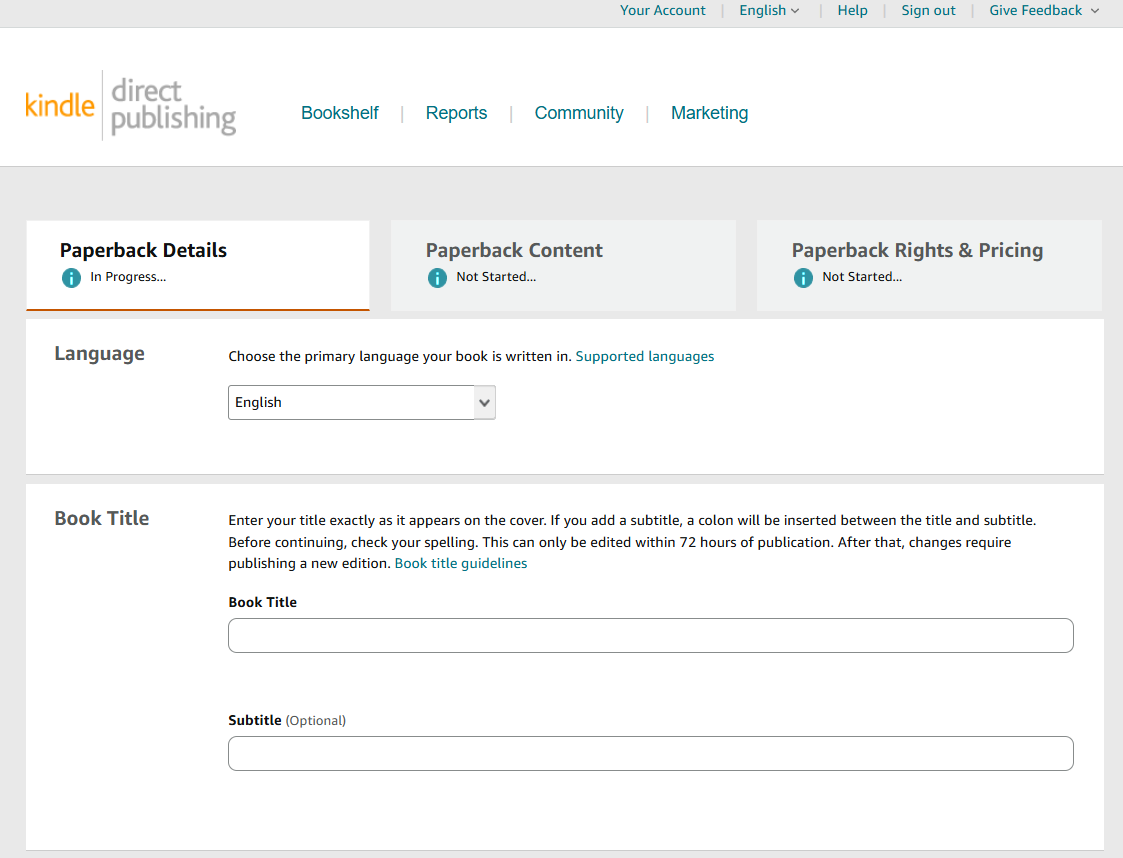Open Supported languages link
This screenshot has height=858, width=1123.
coord(645,356)
